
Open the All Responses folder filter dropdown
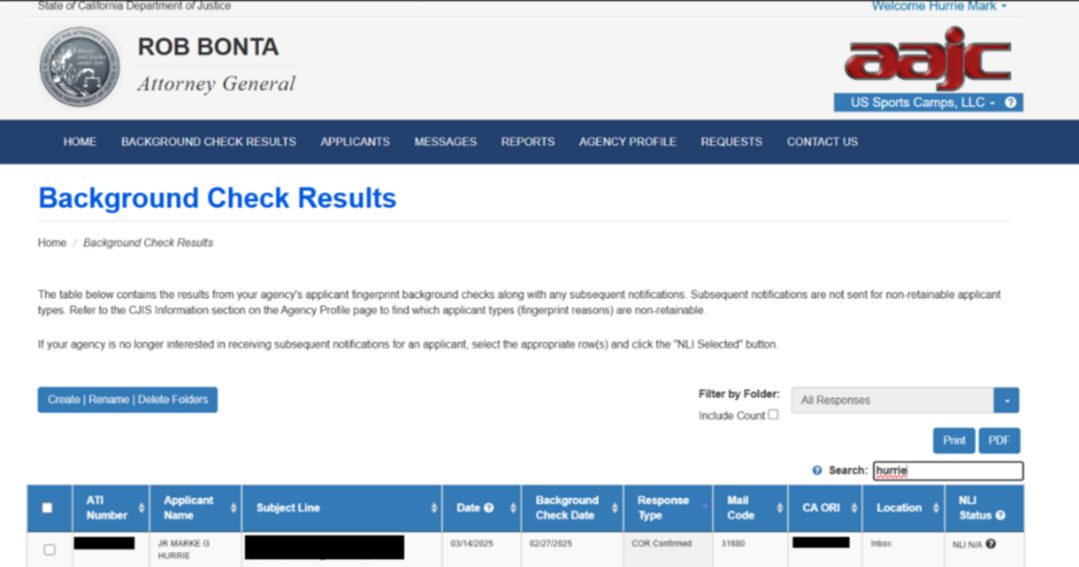(1006, 400)
